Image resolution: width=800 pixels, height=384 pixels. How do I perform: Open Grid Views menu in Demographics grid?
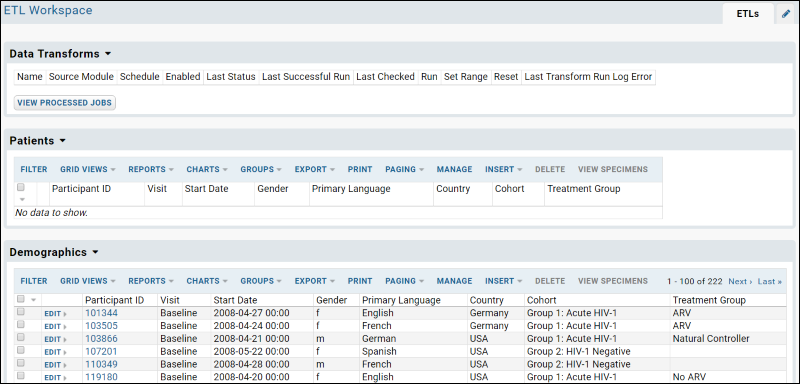tap(88, 281)
